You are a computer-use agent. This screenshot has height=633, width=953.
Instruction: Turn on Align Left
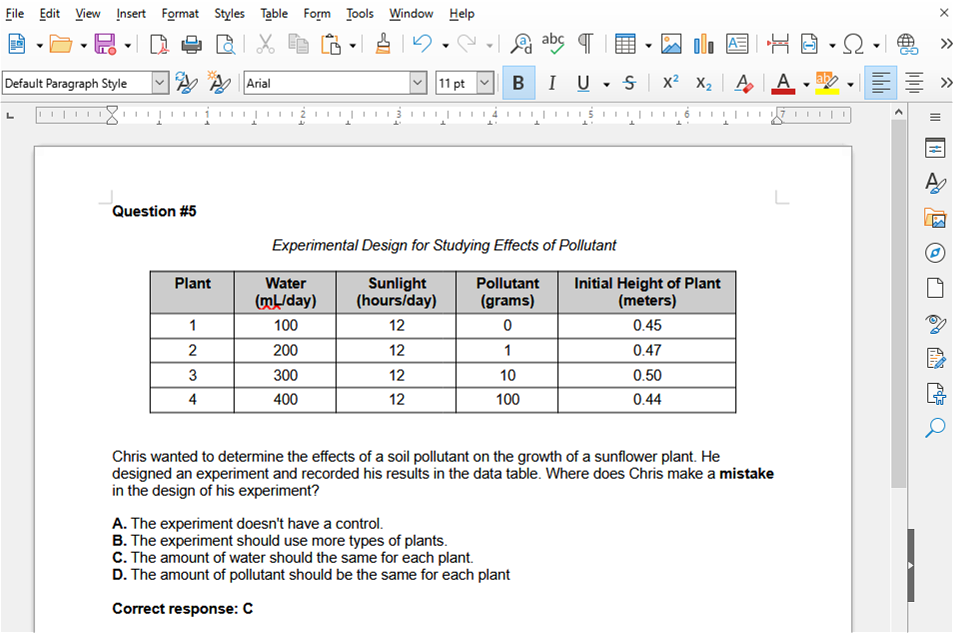pos(881,83)
